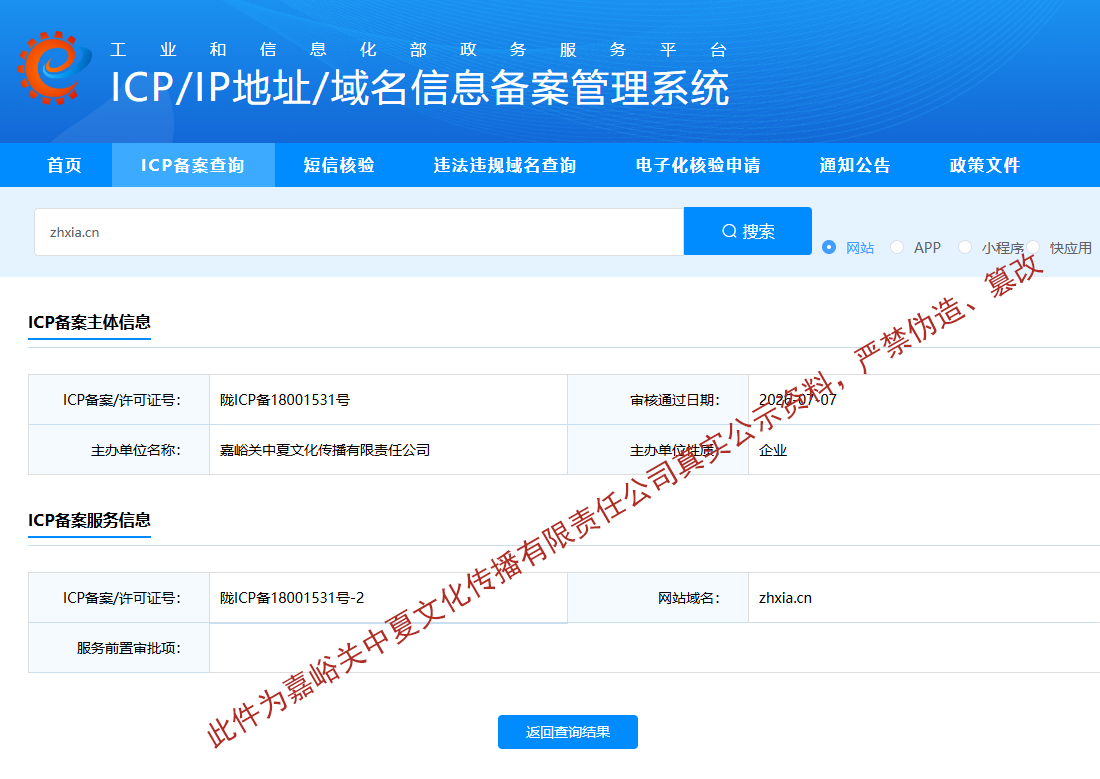This screenshot has height=779, width=1100.
Task: Select the 网站 radio button
Action: [829, 247]
